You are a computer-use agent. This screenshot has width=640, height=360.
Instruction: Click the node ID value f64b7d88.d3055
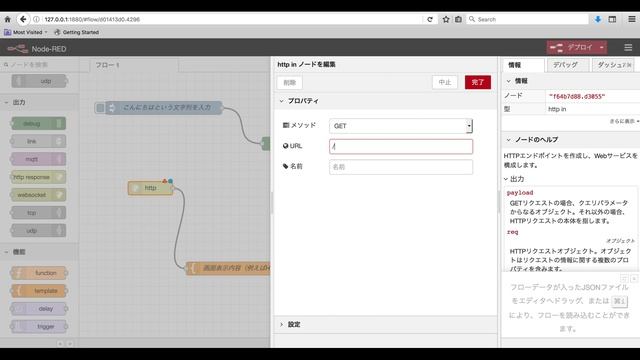point(577,96)
